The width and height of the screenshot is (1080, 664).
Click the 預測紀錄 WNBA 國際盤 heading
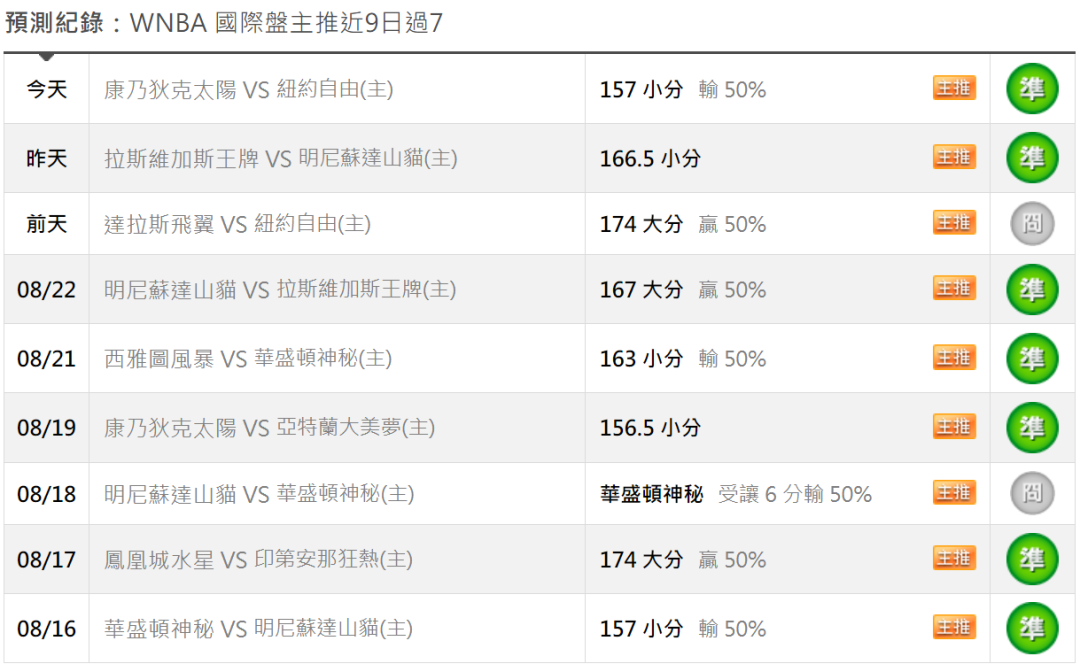[224, 23]
